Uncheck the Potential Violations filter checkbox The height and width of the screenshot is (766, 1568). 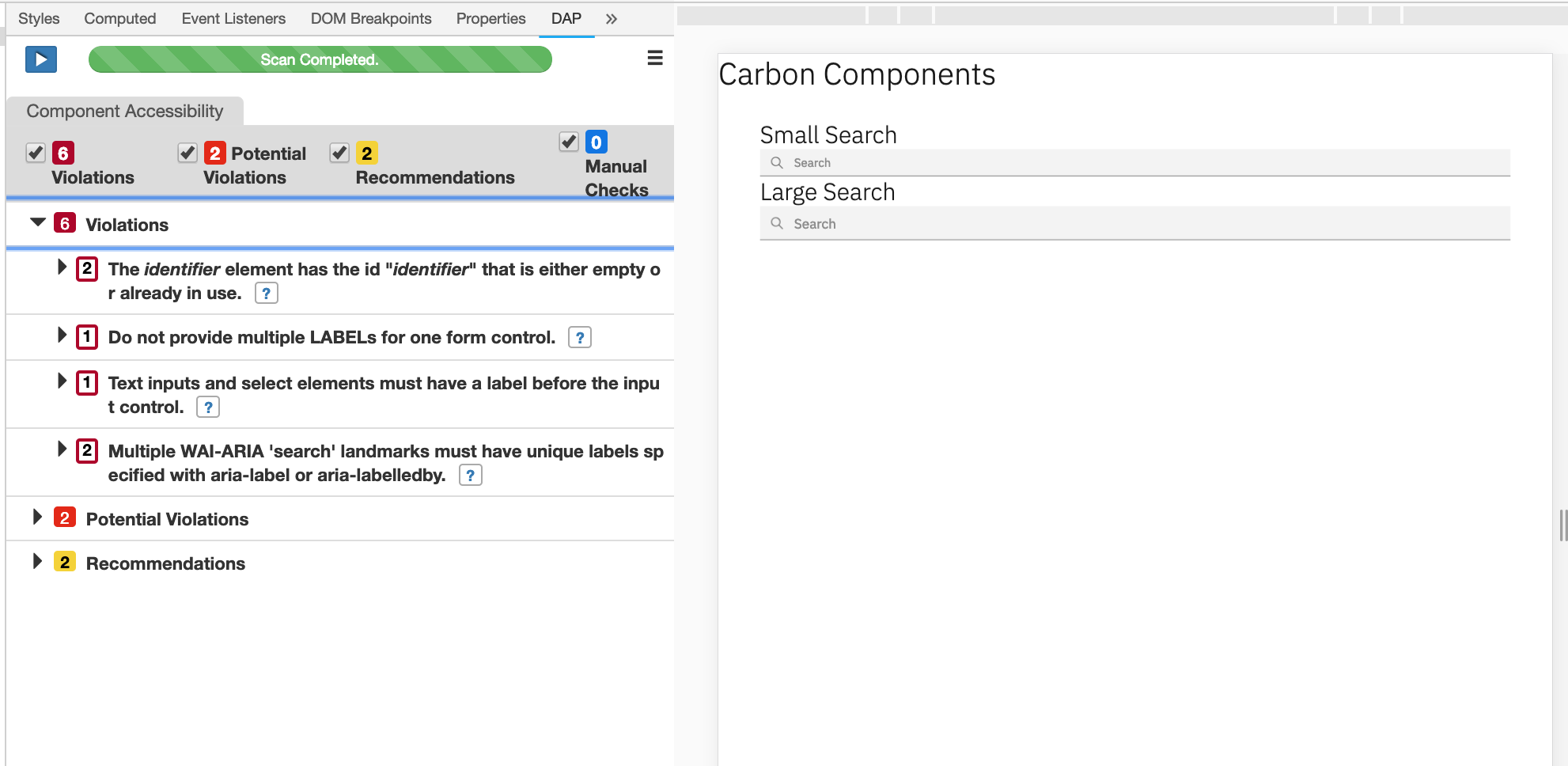point(187,152)
